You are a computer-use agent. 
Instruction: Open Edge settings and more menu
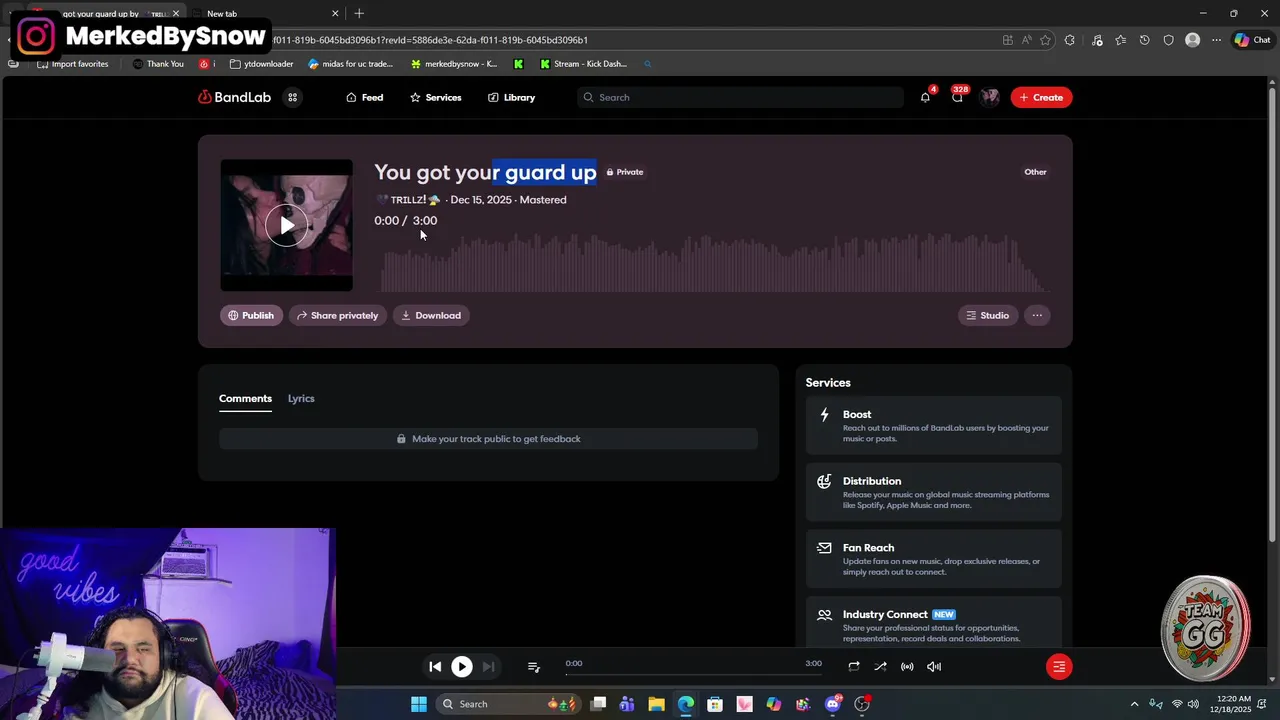pyautogui.click(x=1216, y=40)
